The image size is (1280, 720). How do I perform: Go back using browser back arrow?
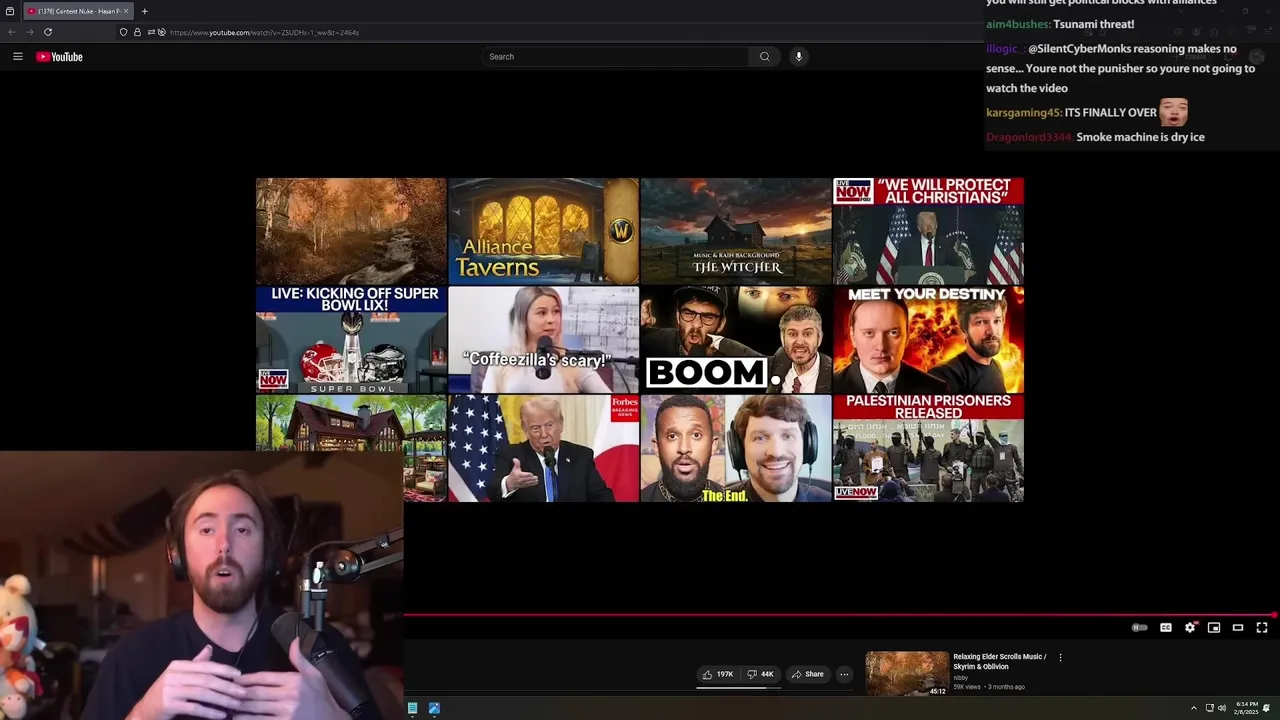pyautogui.click(x=12, y=32)
